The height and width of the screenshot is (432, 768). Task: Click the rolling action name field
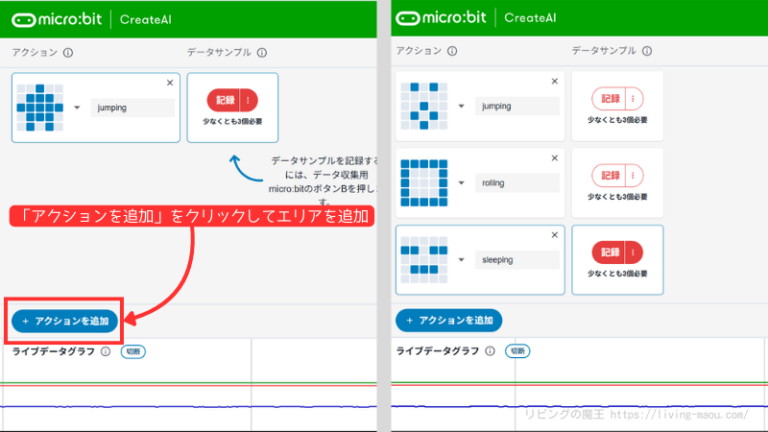coord(515,182)
